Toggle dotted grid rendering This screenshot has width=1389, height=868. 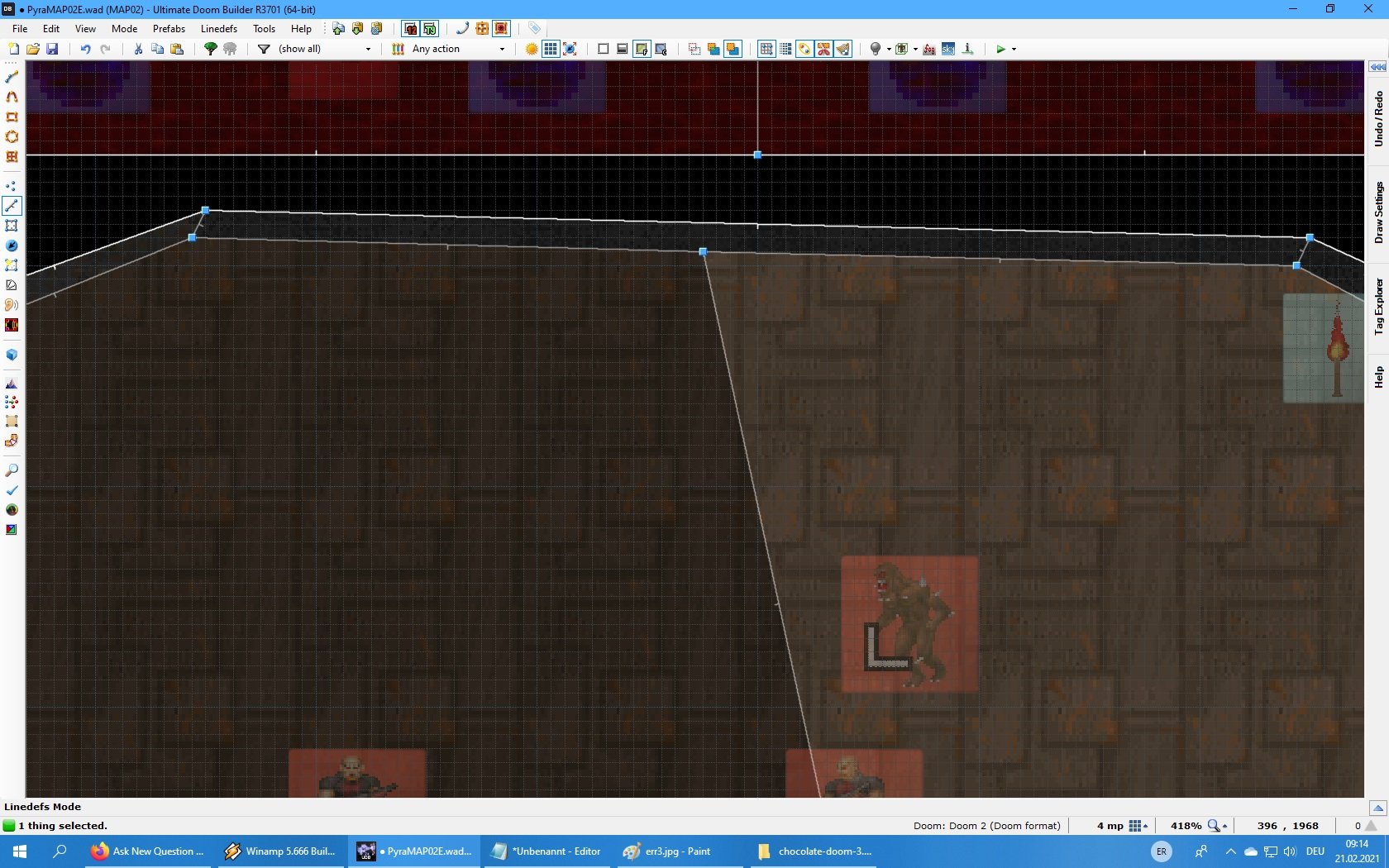[785, 49]
